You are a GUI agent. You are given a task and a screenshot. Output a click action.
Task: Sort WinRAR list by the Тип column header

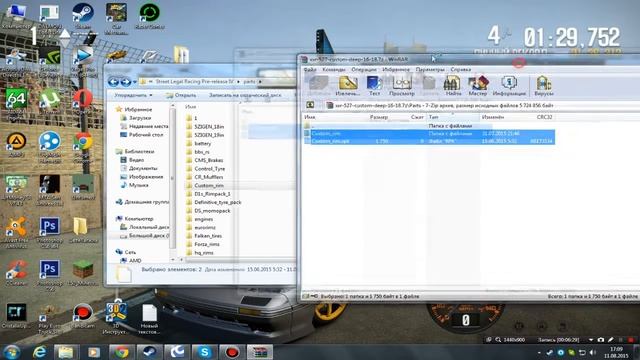(x=453, y=117)
